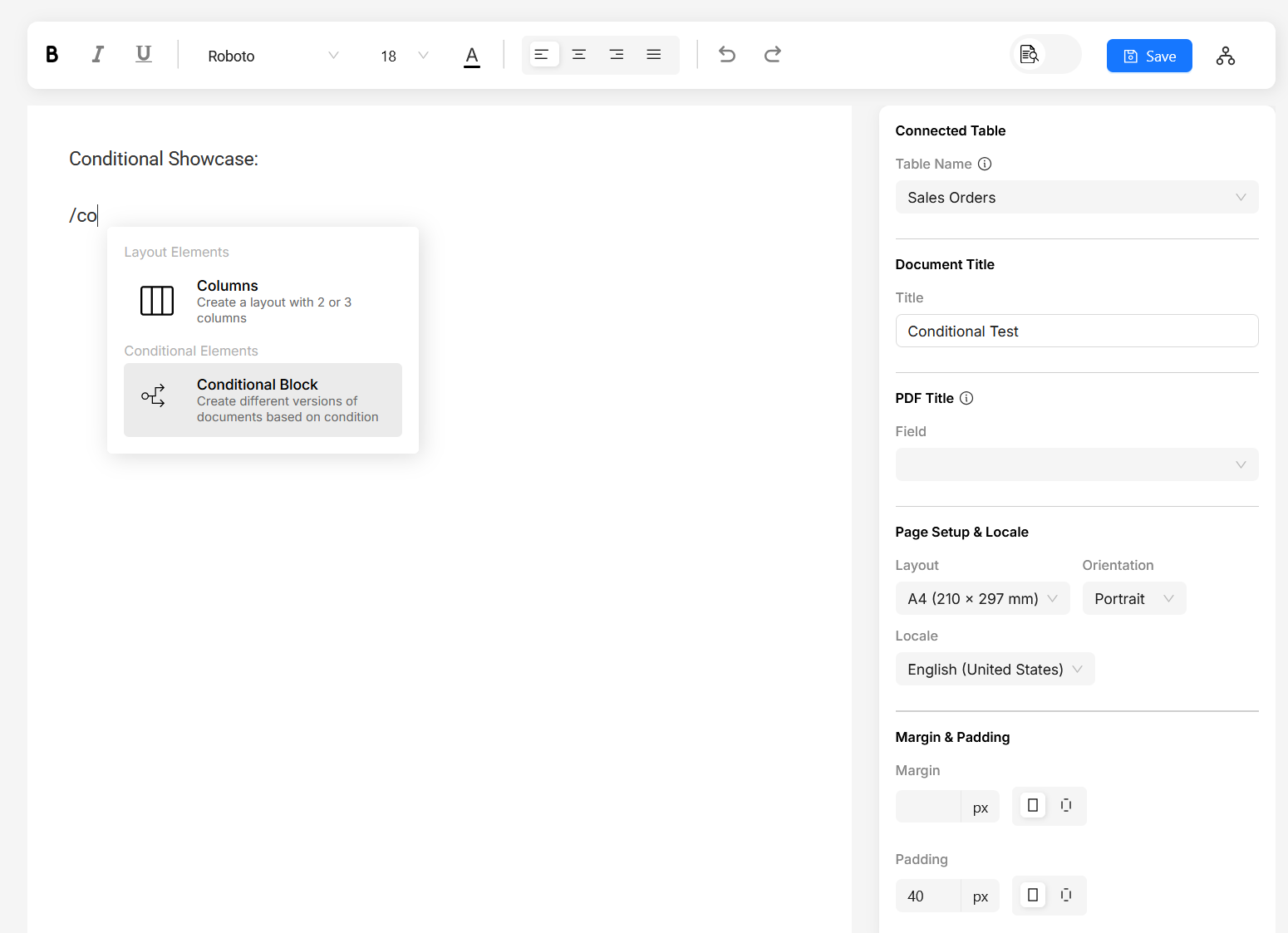Open the hierarchy structure icon
The width and height of the screenshot is (1288, 933).
pyautogui.click(x=1226, y=56)
